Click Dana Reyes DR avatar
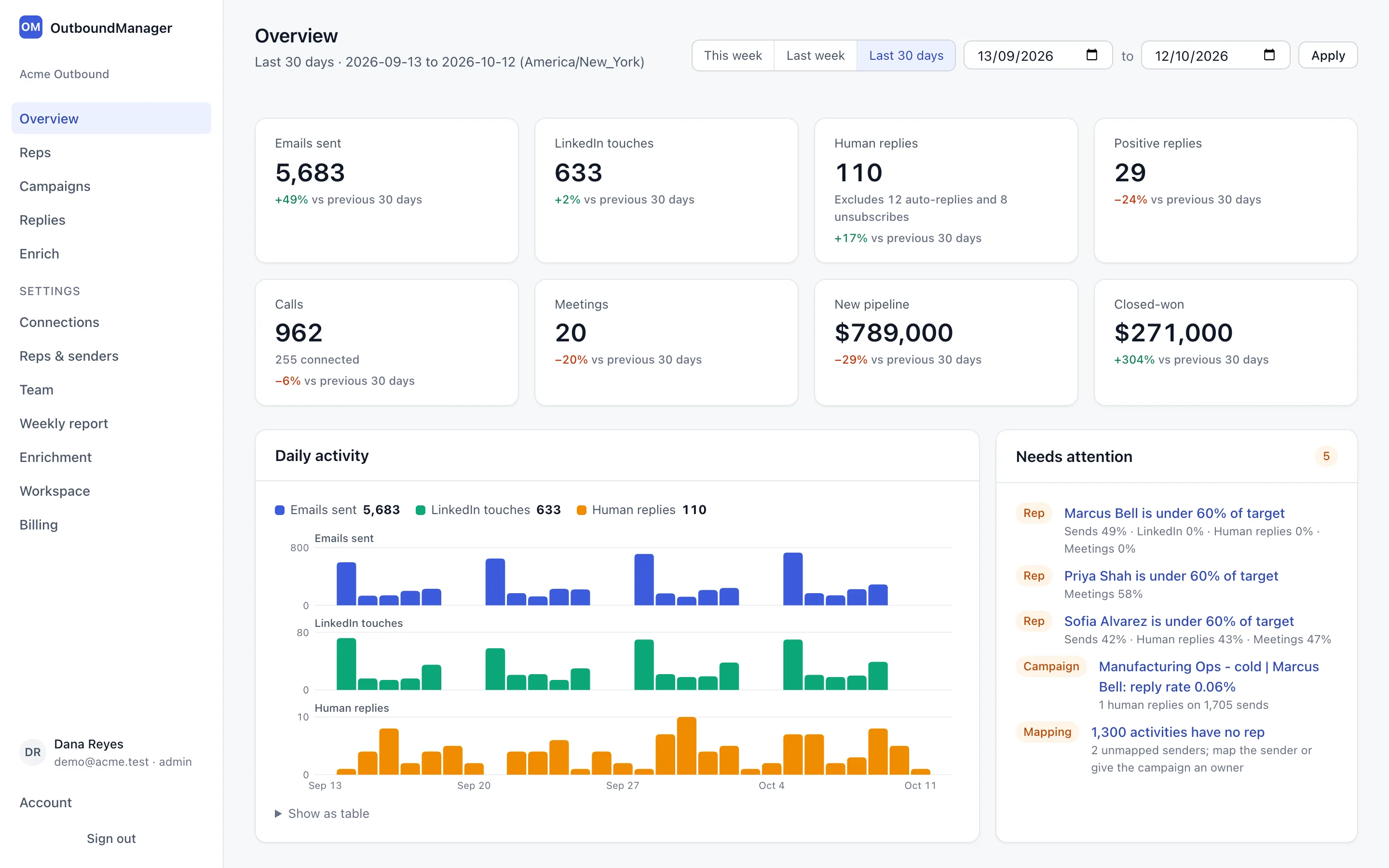The image size is (1389, 868). [x=33, y=752]
